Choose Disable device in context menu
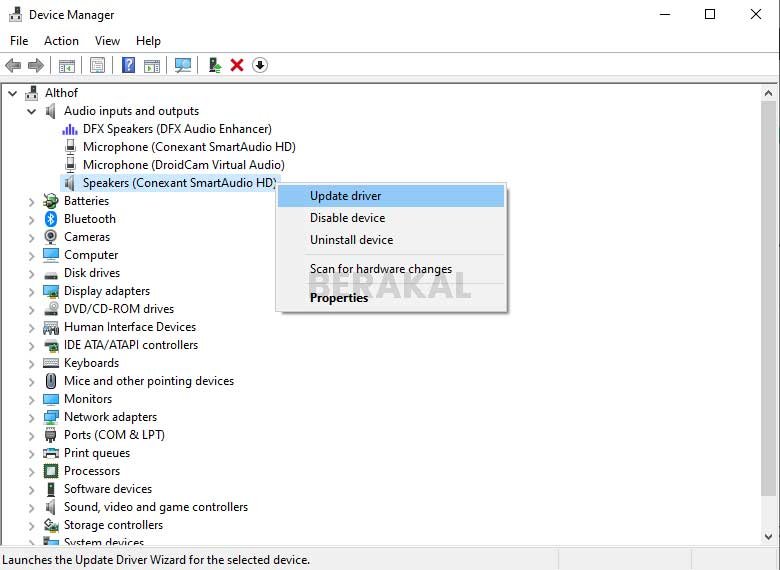This screenshot has height=570, width=780. coord(391,218)
